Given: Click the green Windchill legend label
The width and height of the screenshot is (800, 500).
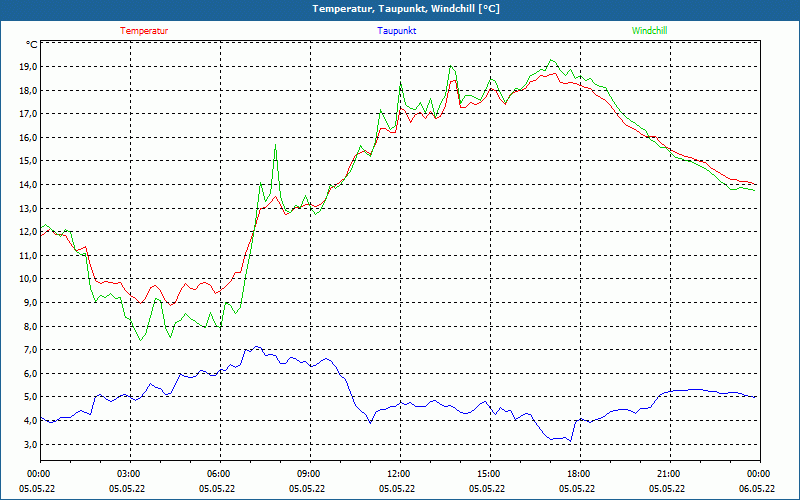Looking at the screenshot, I should [649, 31].
